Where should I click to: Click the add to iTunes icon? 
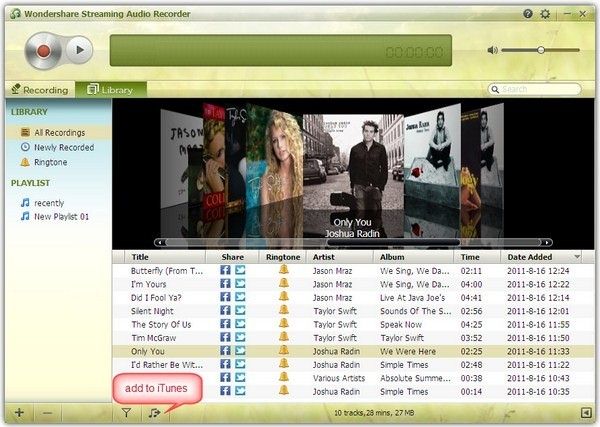(x=155, y=413)
